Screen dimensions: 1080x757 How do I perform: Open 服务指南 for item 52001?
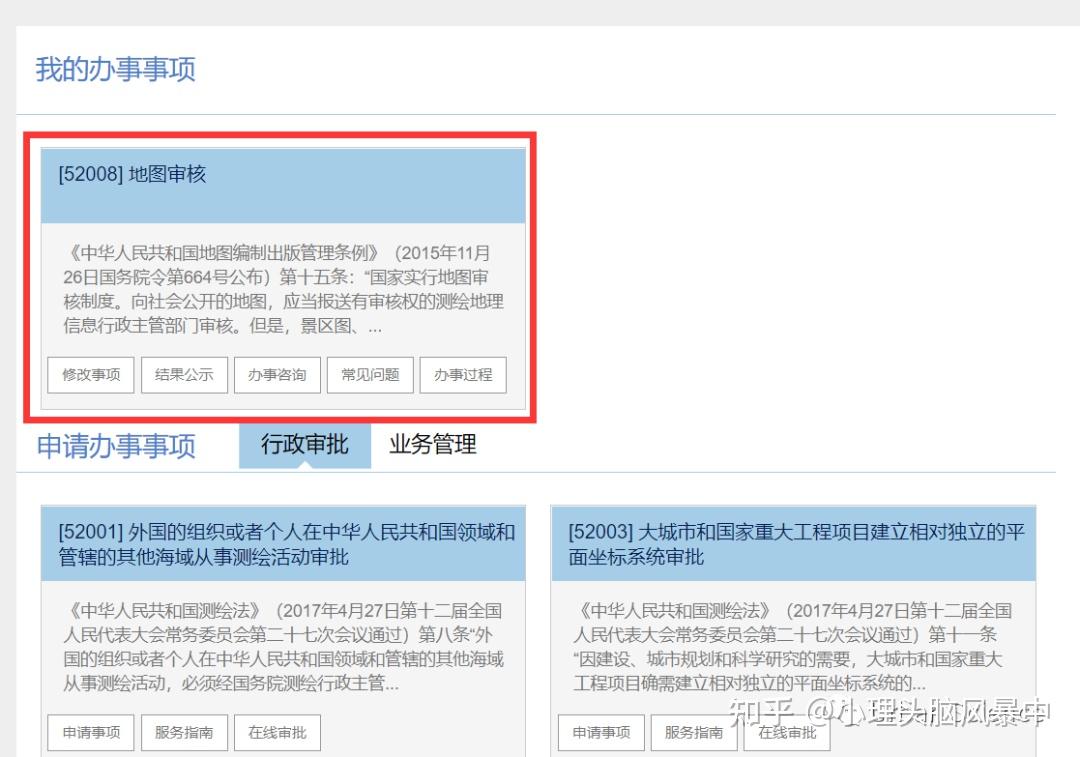coord(184,732)
